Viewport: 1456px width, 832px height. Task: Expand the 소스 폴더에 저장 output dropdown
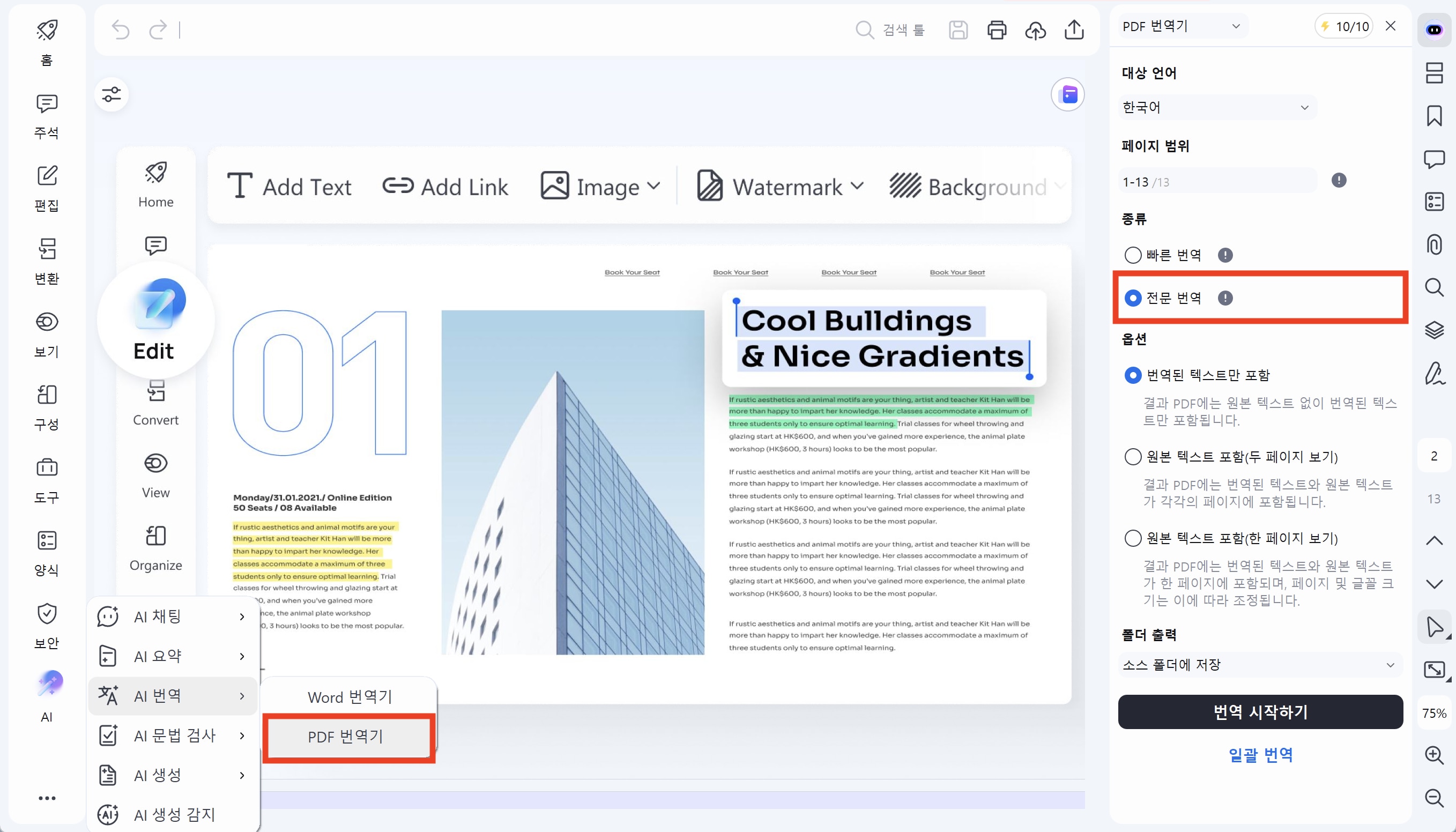tap(1259, 665)
